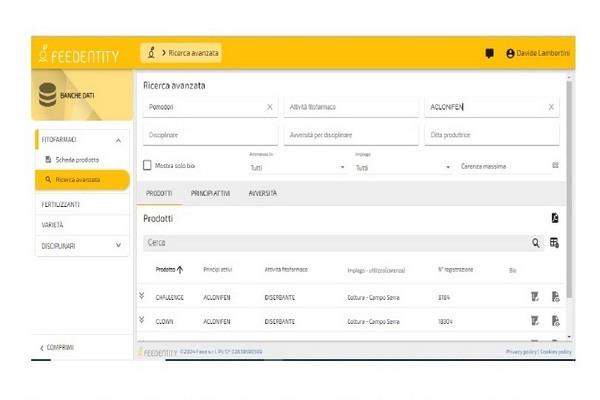Clear the ACLONIFEN search field

tap(550, 107)
